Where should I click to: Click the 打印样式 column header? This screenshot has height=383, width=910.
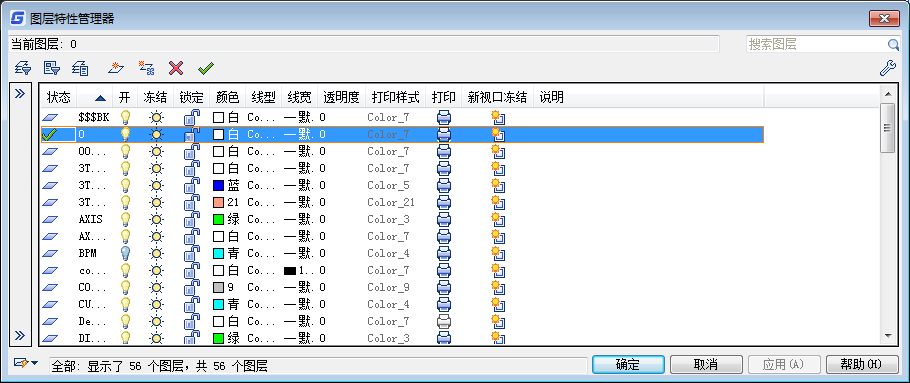coord(395,97)
